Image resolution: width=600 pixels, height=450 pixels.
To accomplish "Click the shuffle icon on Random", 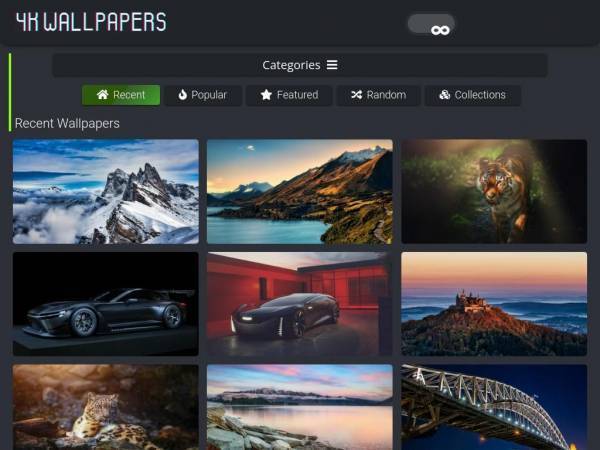I will point(357,95).
